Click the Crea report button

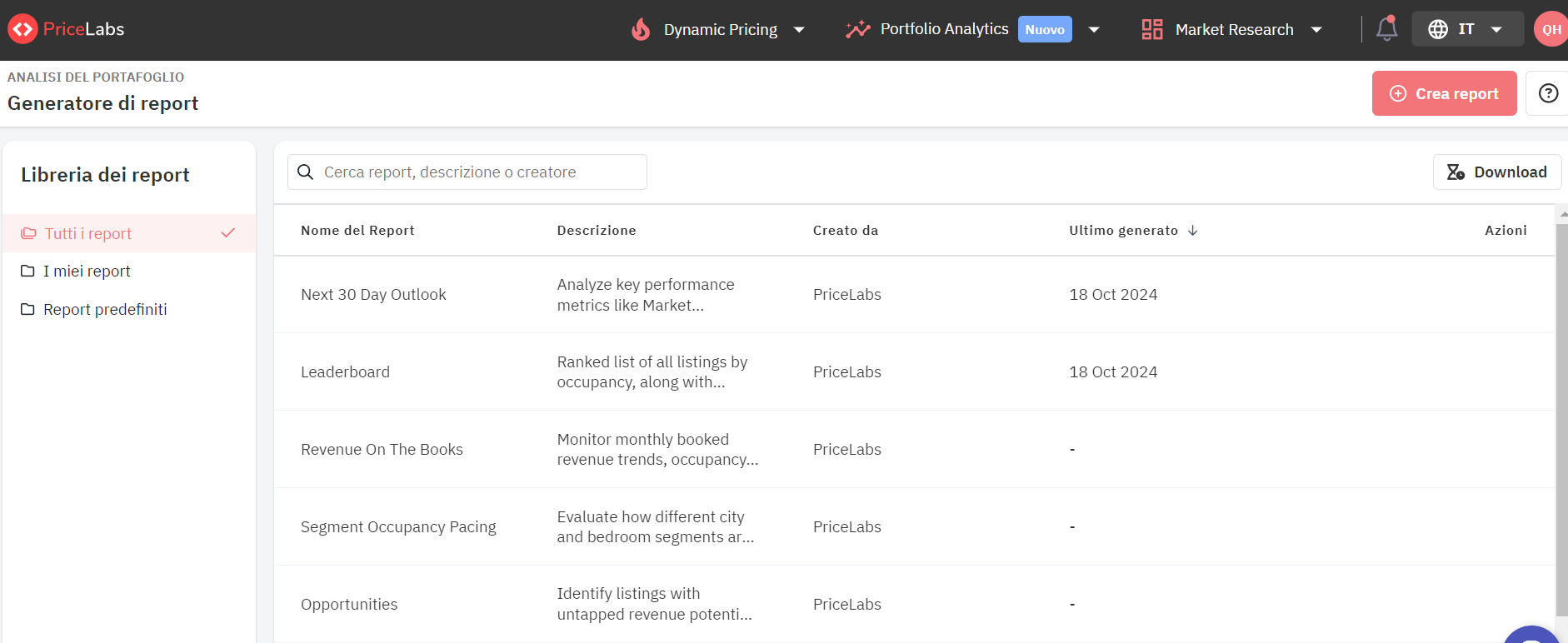[x=1444, y=93]
